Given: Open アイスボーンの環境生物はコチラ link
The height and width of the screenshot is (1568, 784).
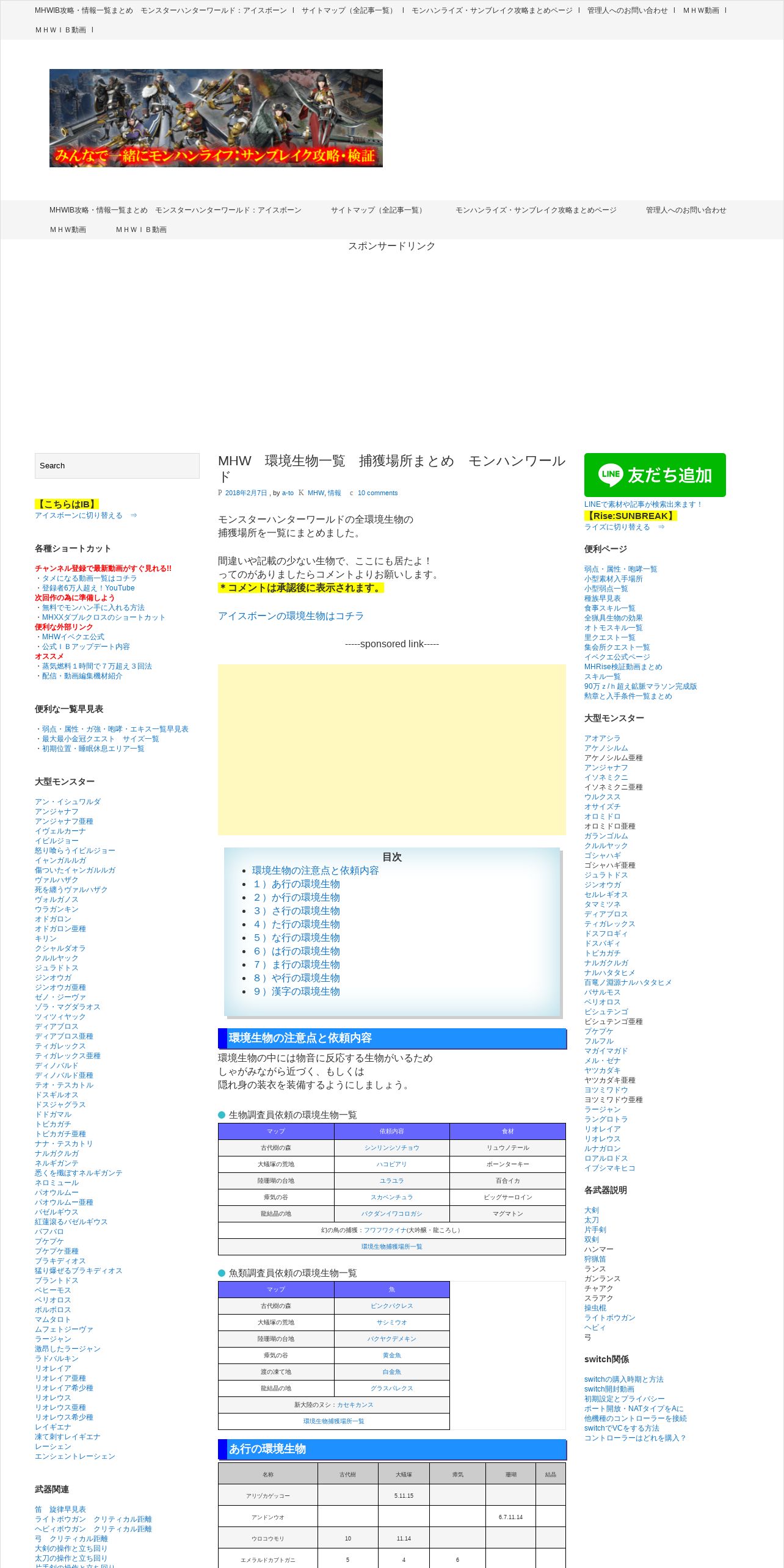Looking at the screenshot, I should (x=291, y=616).
